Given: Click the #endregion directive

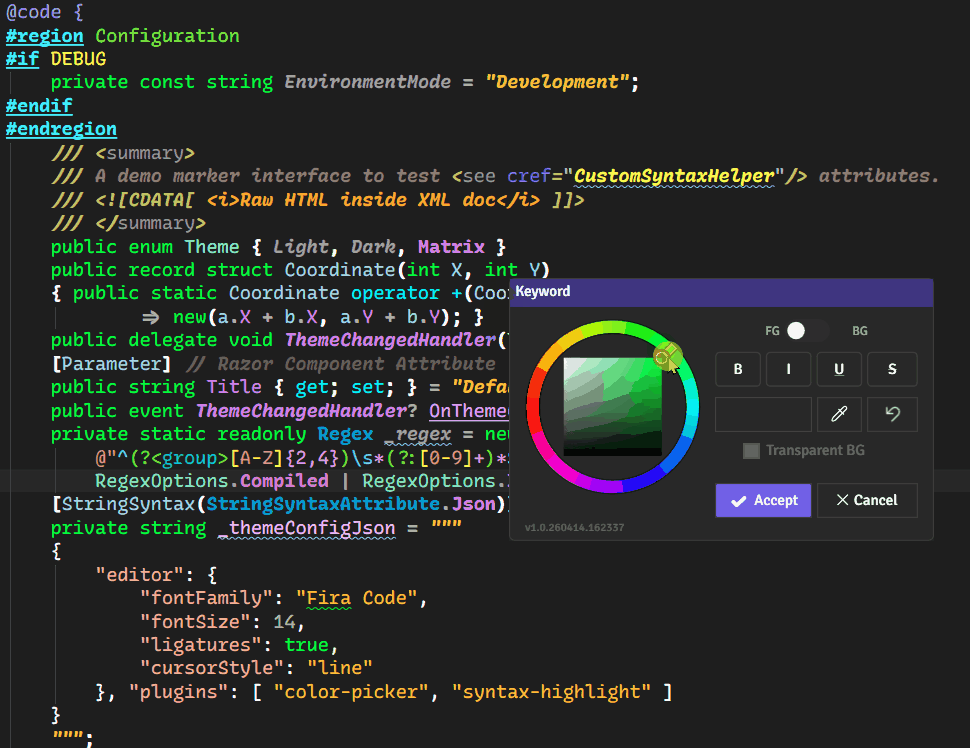Looking at the screenshot, I should pyautogui.click(x=61, y=129).
